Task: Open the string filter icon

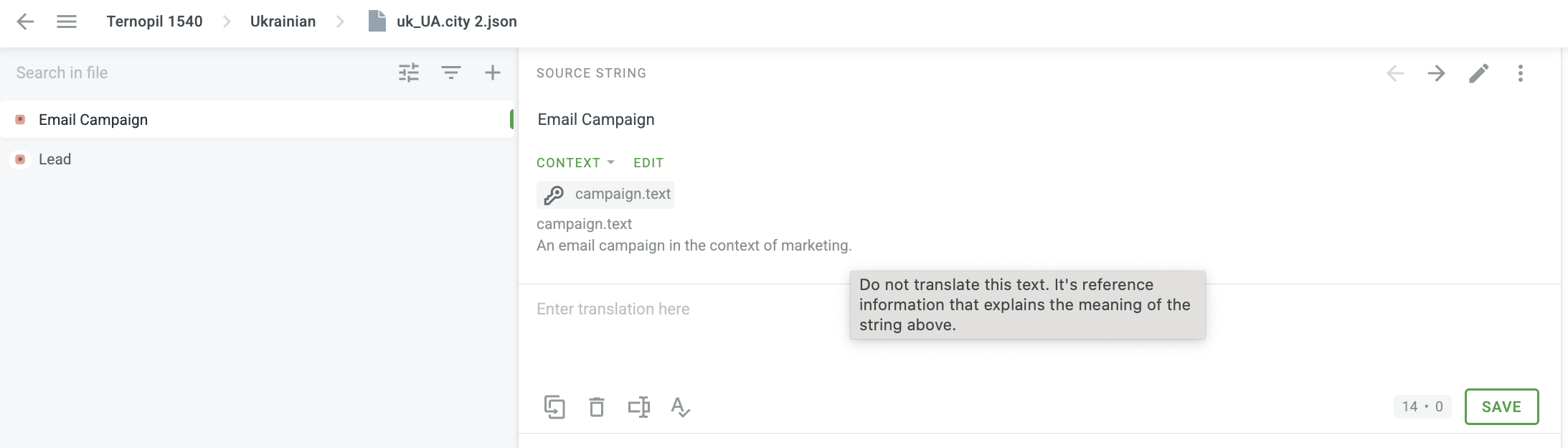Action: [451, 73]
